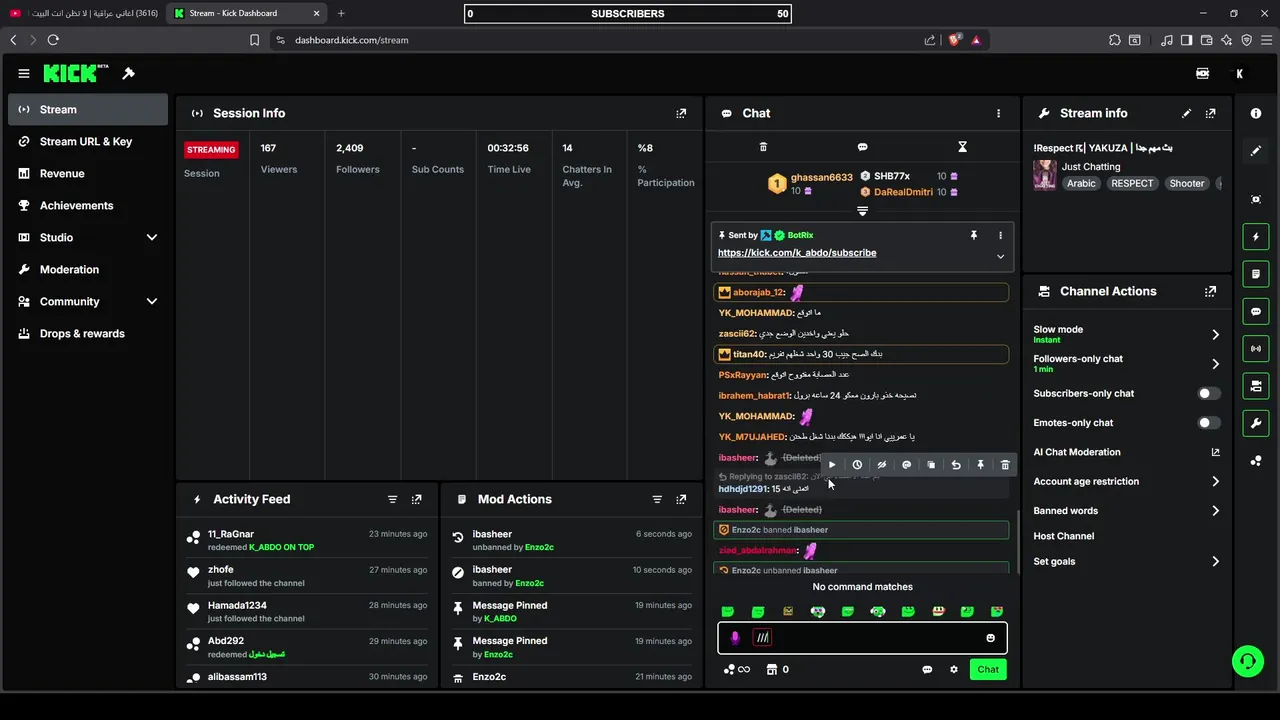
Task: Open Moderation page
Action: pyautogui.click(x=88, y=269)
